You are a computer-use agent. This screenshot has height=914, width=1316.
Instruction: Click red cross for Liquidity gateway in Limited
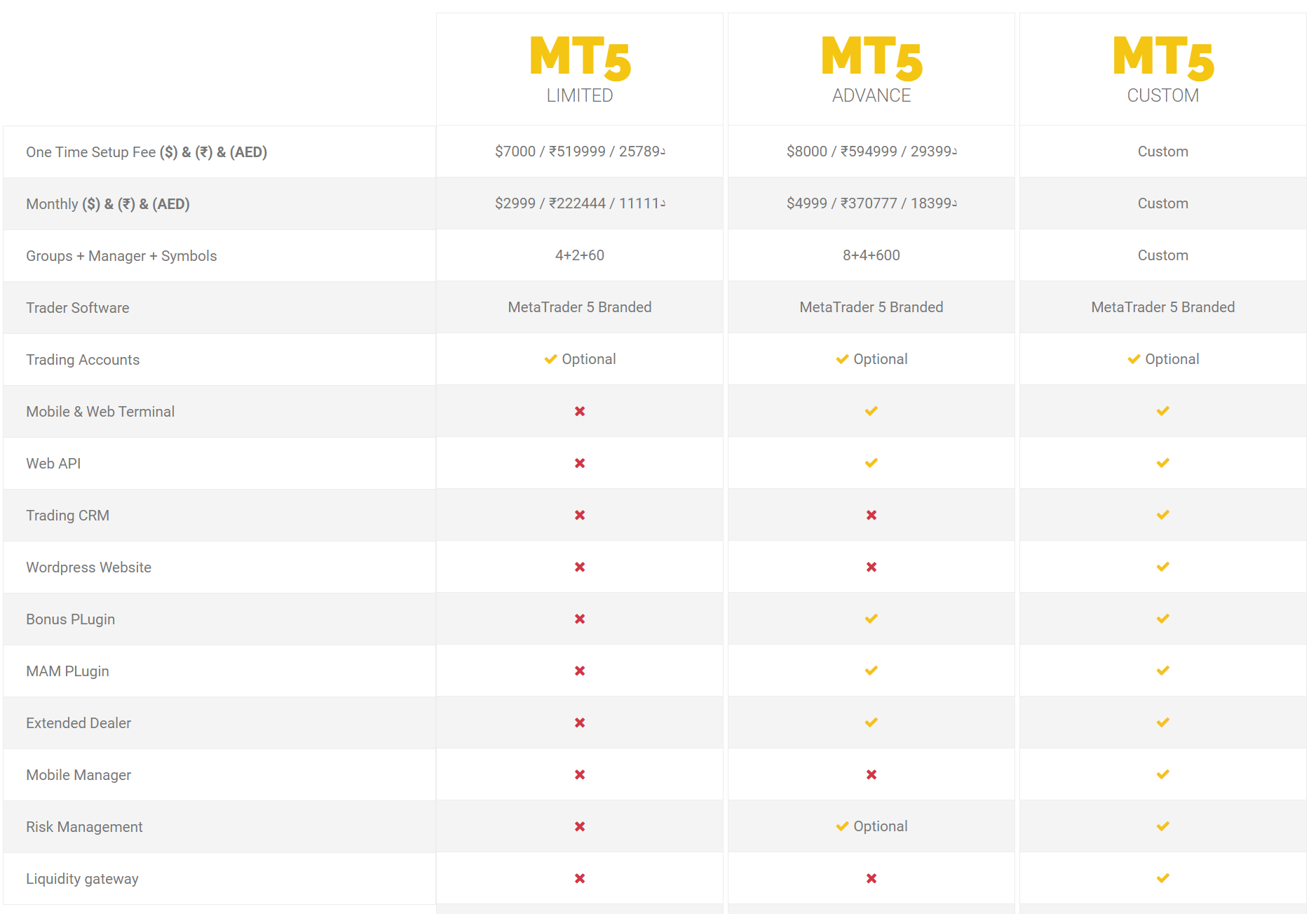click(x=580, y=878)
